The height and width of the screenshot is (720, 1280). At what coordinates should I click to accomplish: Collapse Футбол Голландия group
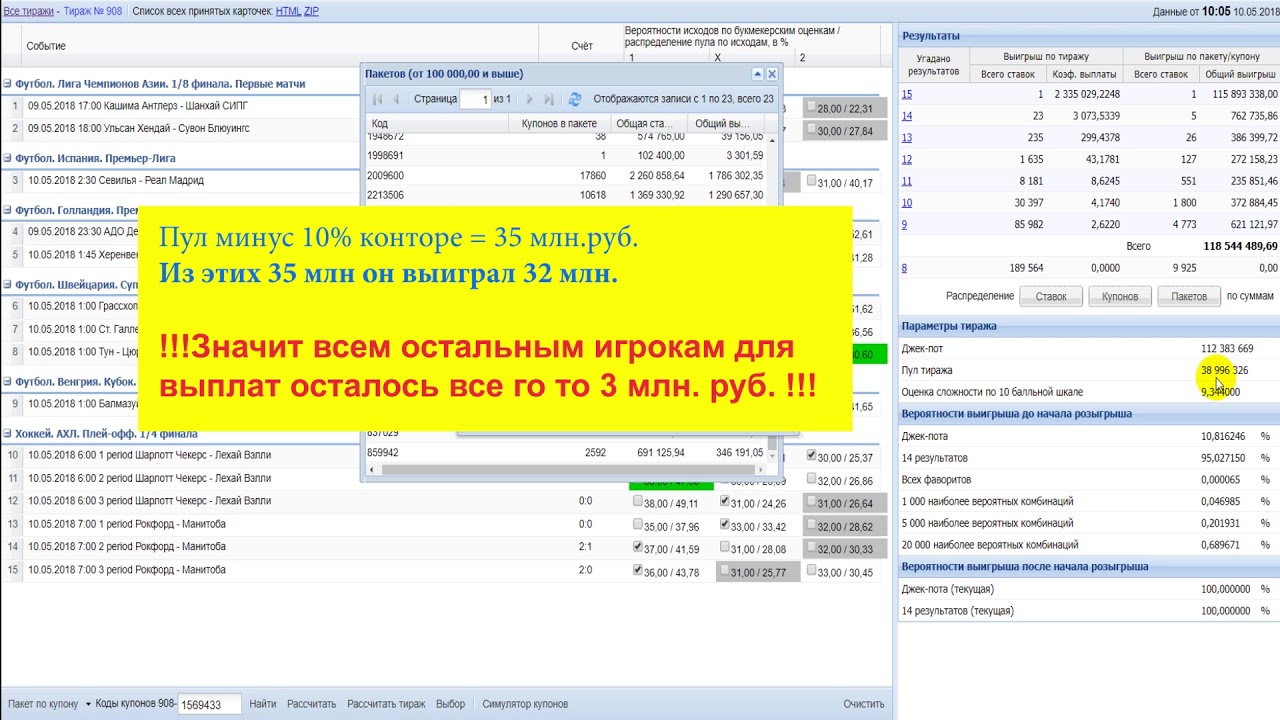click(x=7, y=211)
